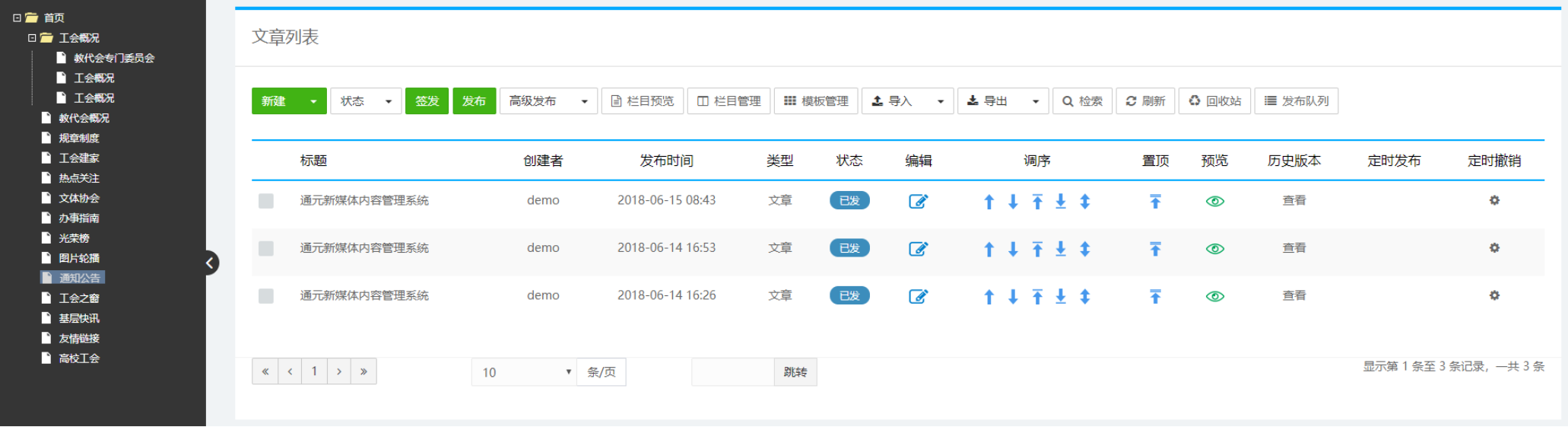
Task: Open the items-per-page selector showing 10
Action: pos(523,372)
